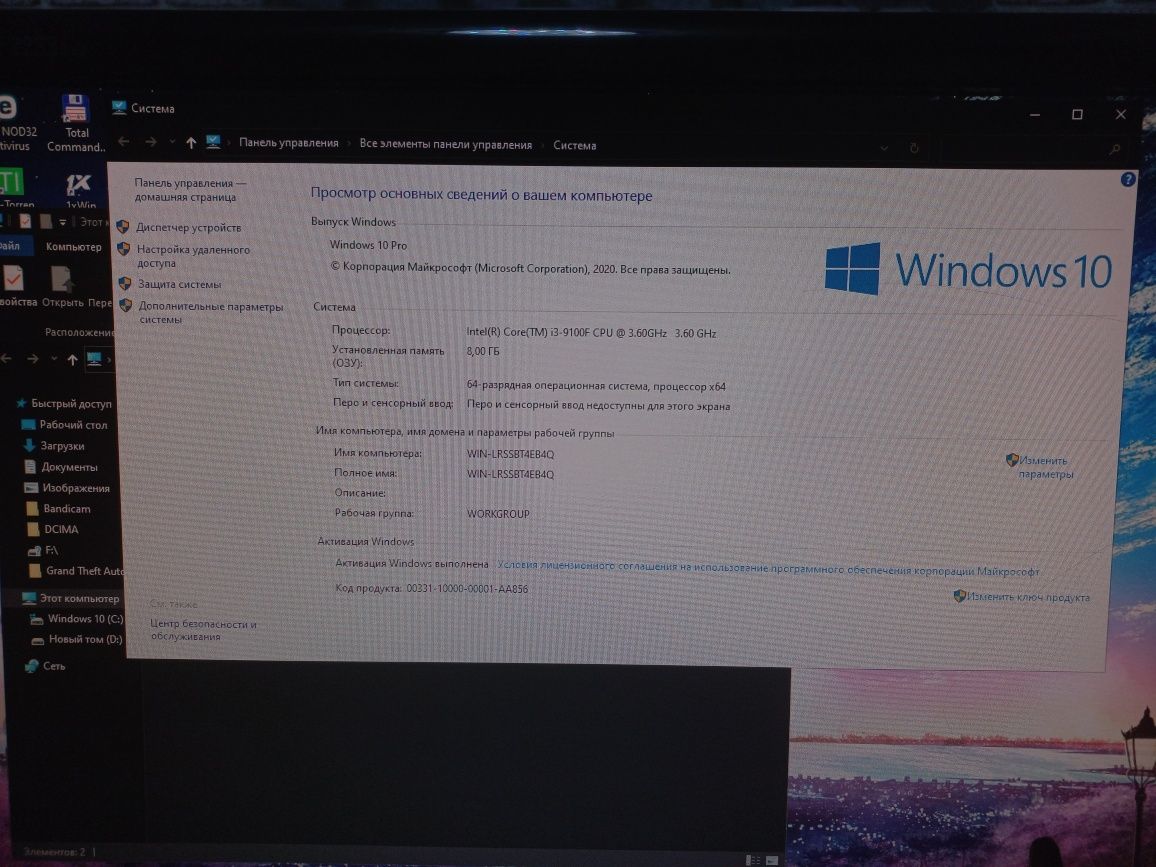Image resolution: width=1156 pixels, height=867 pixels.
Task: Select Windows 10 (C:) drive in tree
Action: 85,619
